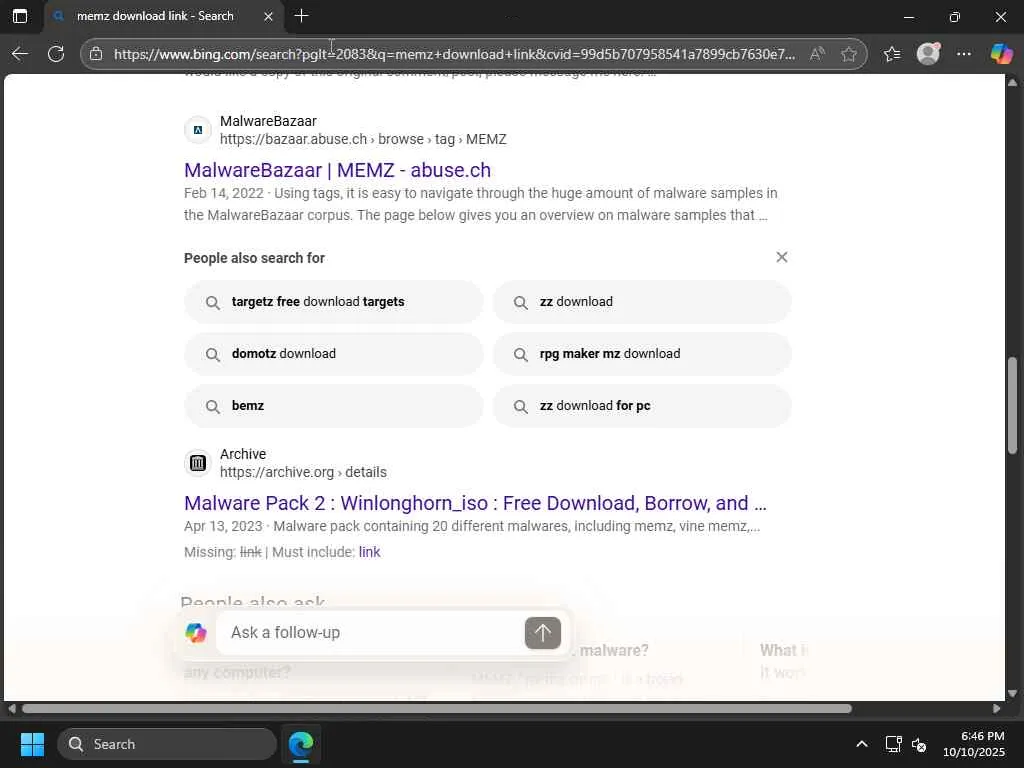Click the horizontal scrollbar thumb

tap(437, 709)
